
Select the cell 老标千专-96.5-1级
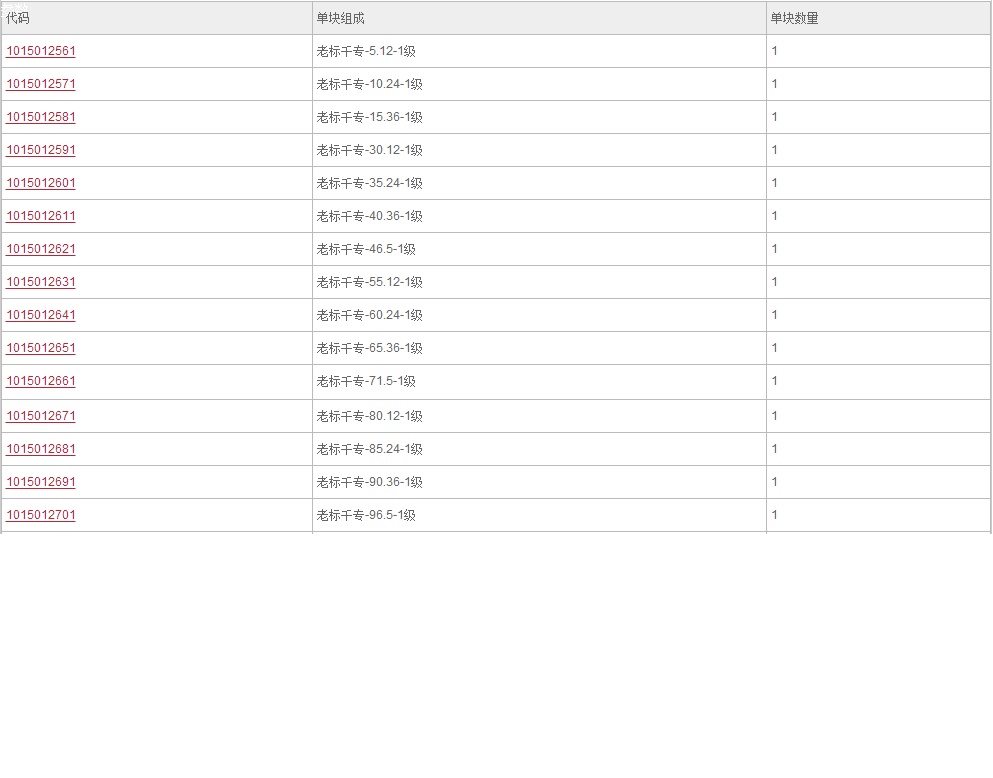pyautogui.click(x=539, y=515)
